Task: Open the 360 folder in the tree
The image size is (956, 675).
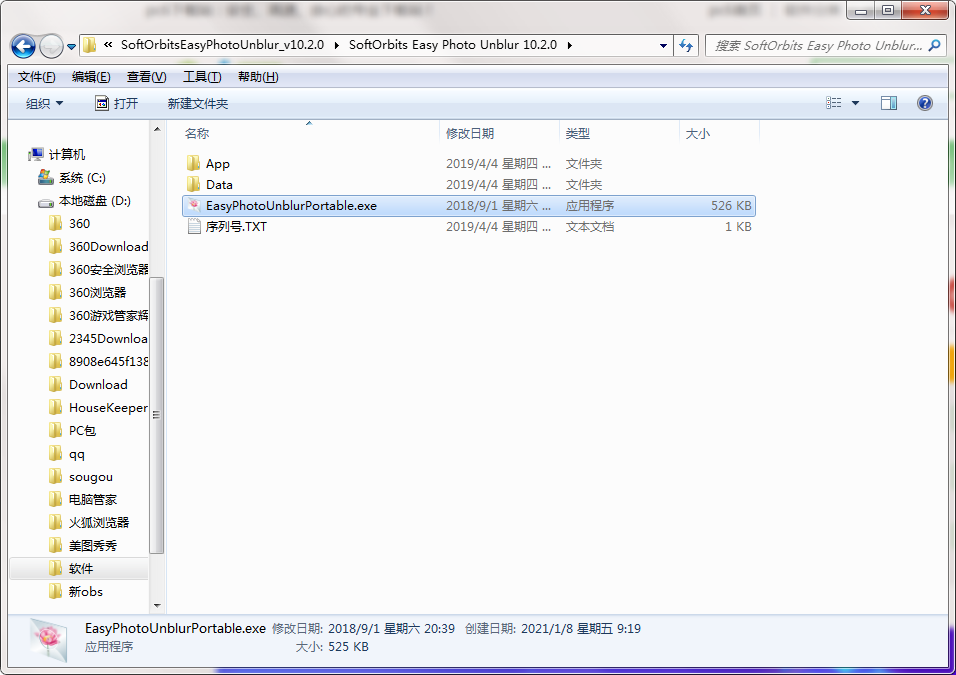Action: click(79, 224)
